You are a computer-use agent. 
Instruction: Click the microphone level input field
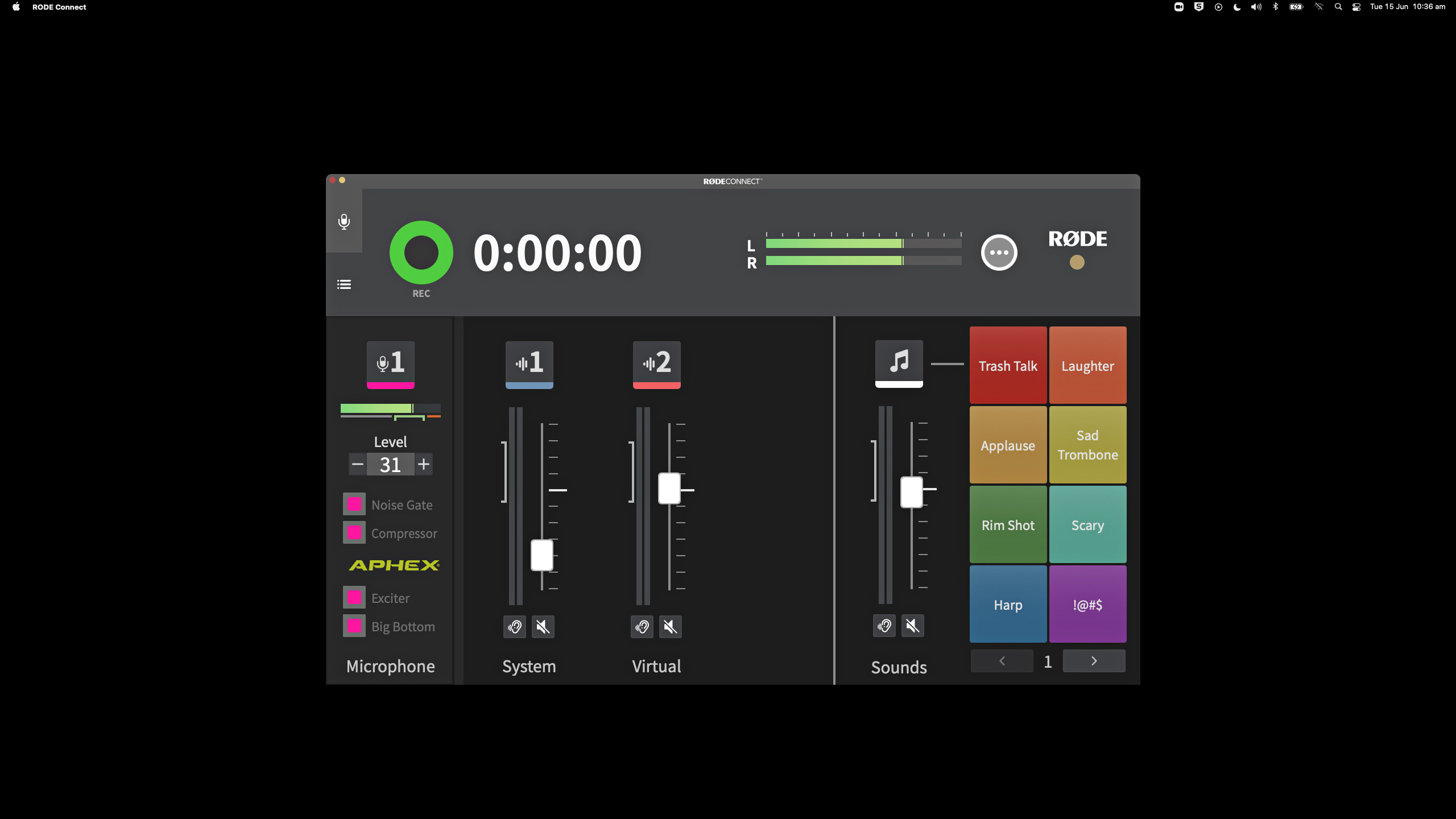[x=390, y=464]
